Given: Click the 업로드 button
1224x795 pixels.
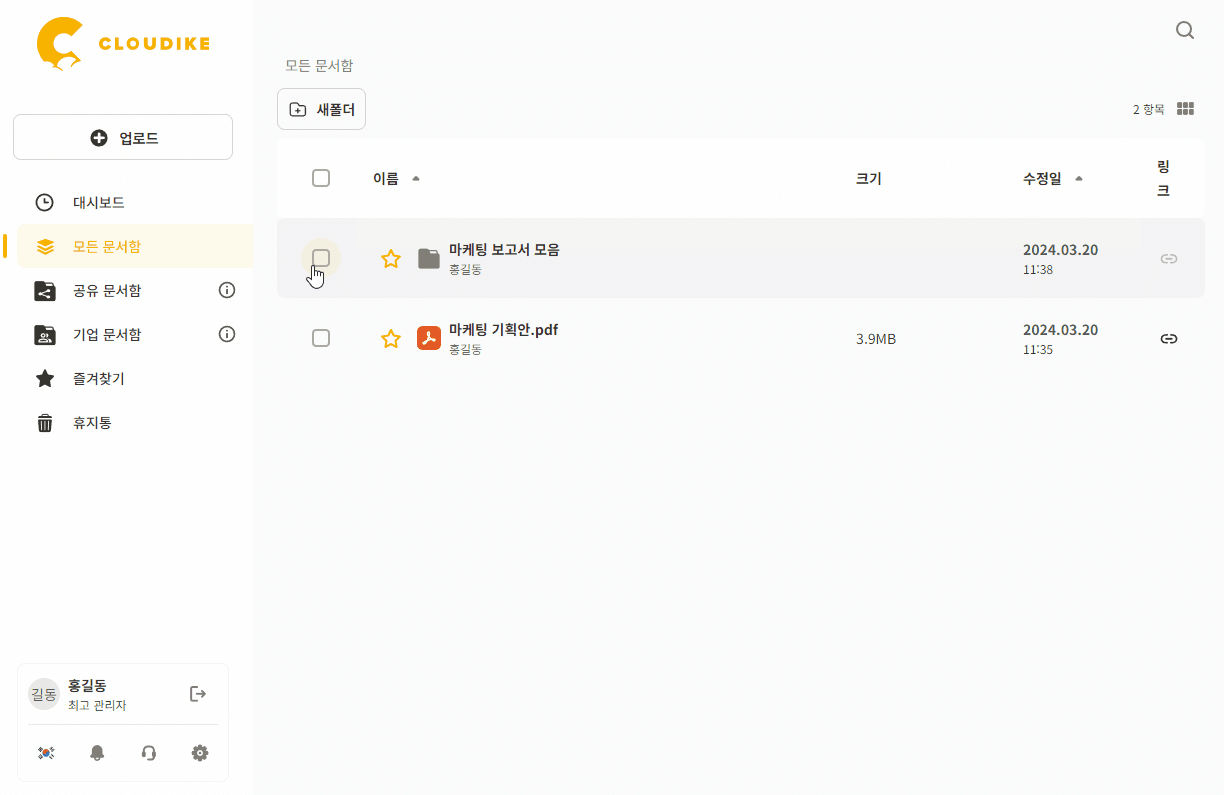Looking at the screenshot, I should pyautogui.click(x=123, y=138).
